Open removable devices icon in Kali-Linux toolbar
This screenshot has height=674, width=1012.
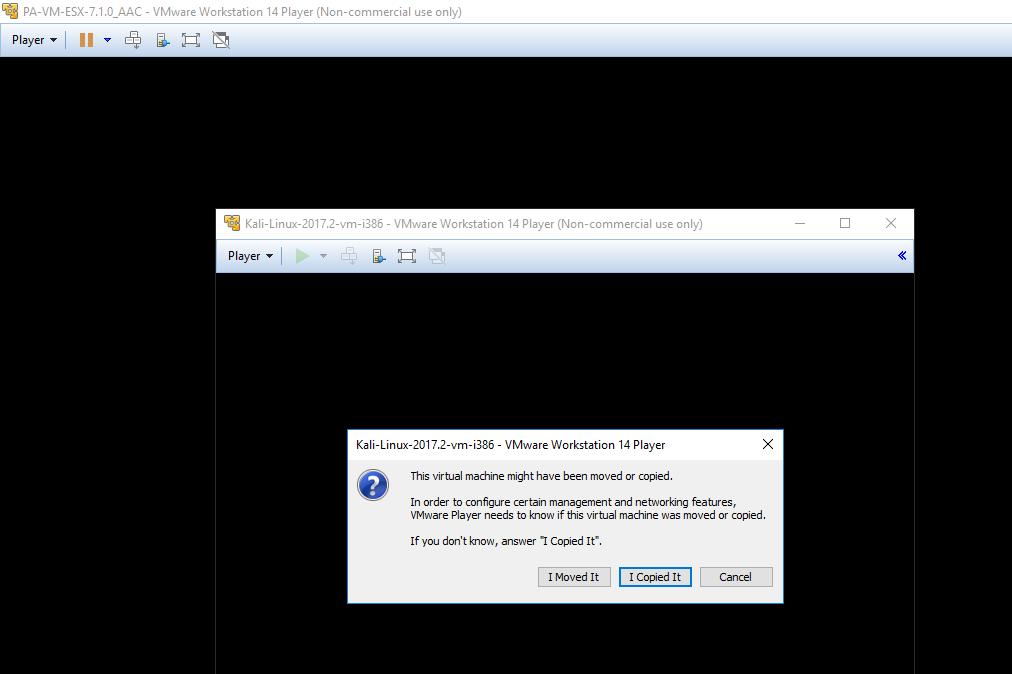pyautogui.click(x=379, y=256)
